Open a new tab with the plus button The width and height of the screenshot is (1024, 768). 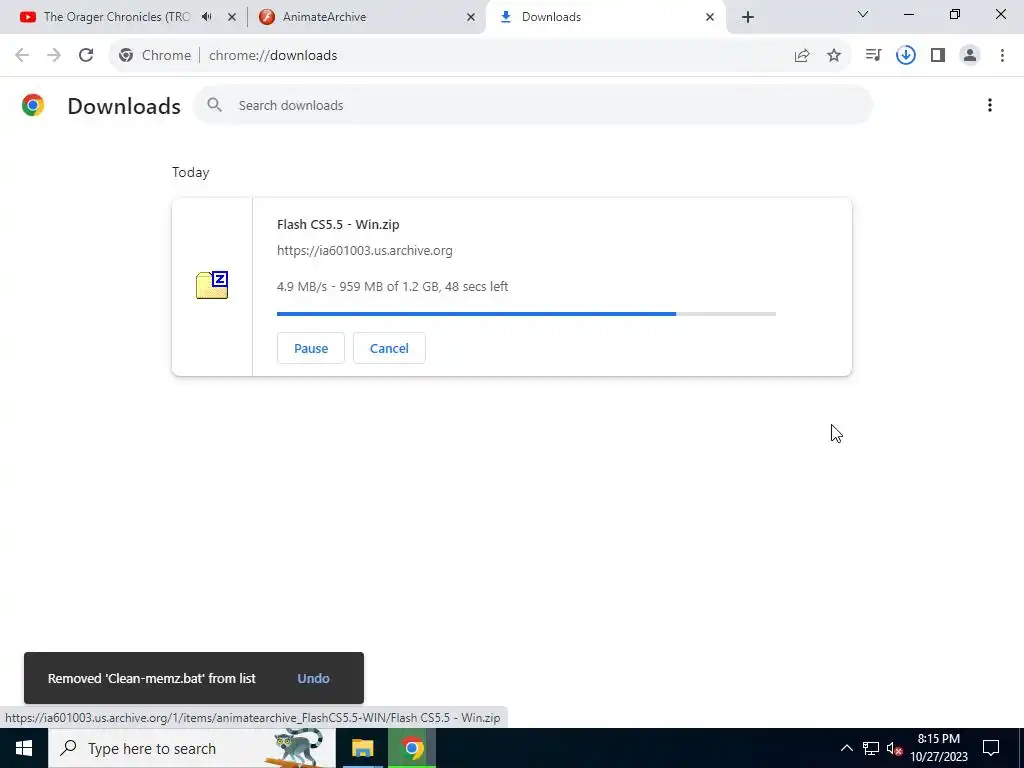pyautogui.click(x=748, y=17)
